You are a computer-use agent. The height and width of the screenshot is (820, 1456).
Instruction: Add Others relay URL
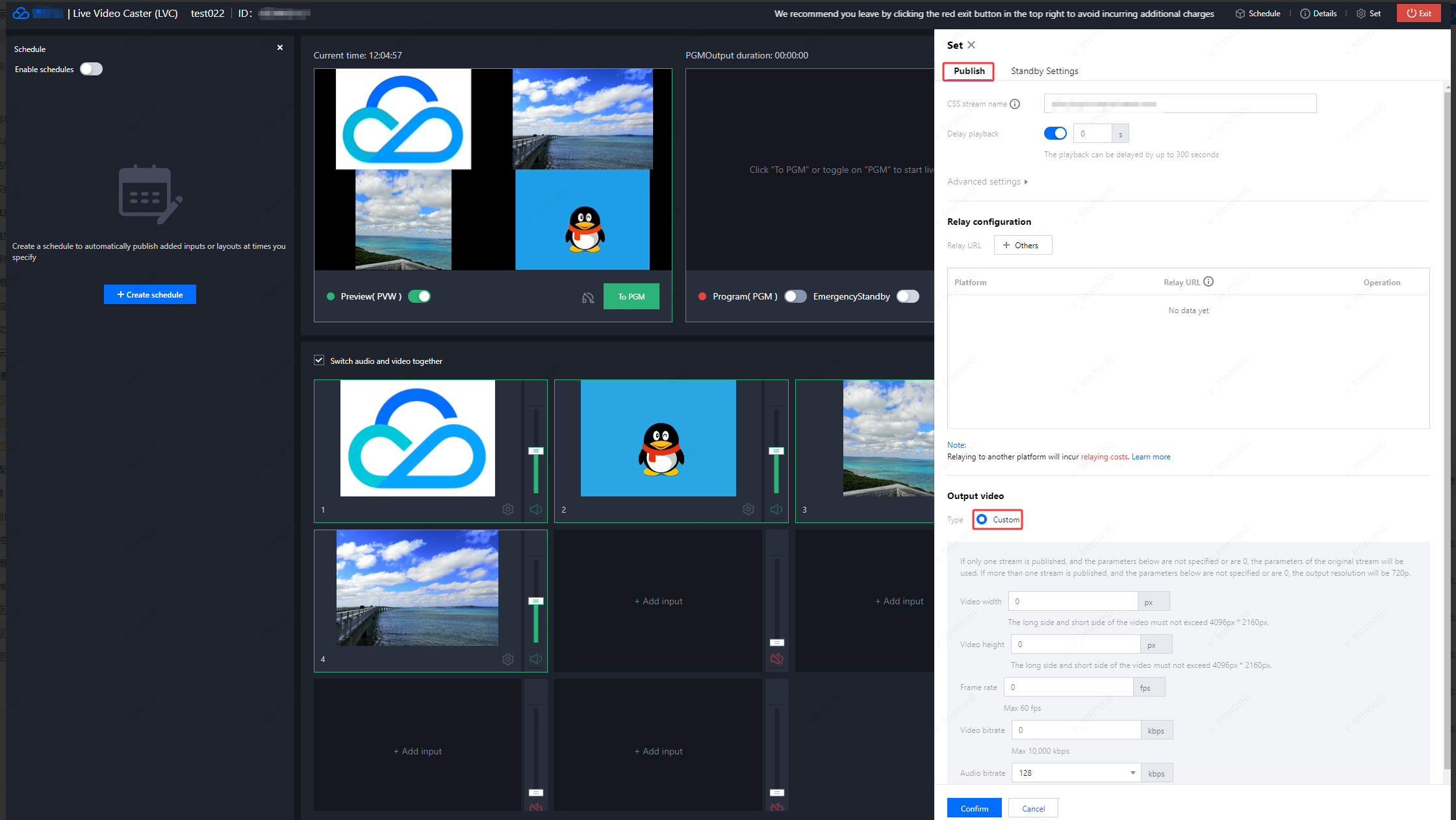[x=1023, y=246]
